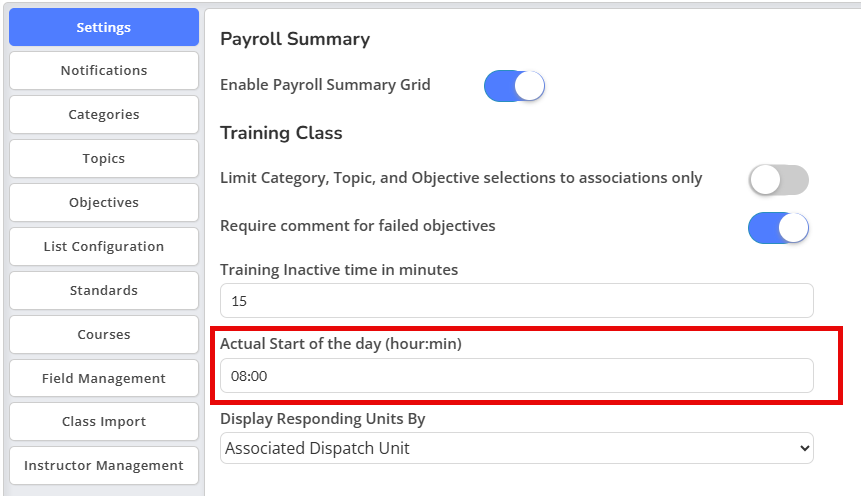The height and width of the screenshot is (496, 861).
Task: Open Instructor Management section
Action: [104, 465]
